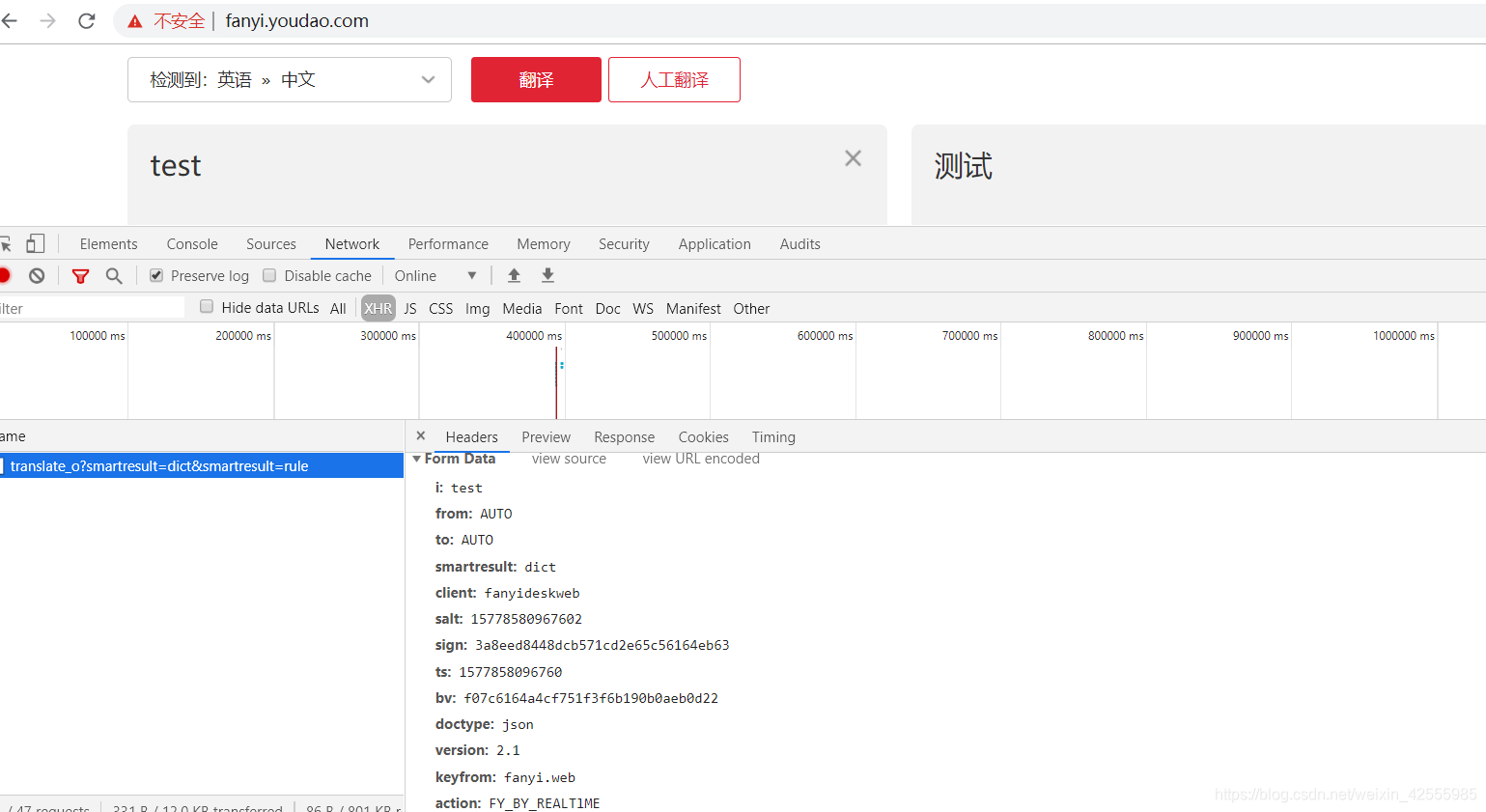Open the Timing tab of the request
Image resolution: width=1486 pixels, height=812 pixels.
coord(773,437)
